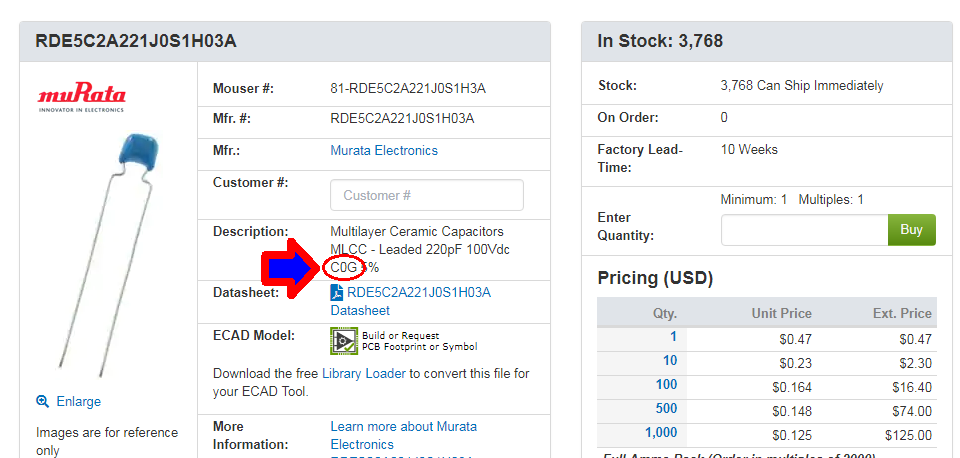Select quantity 500 price break

666,408
